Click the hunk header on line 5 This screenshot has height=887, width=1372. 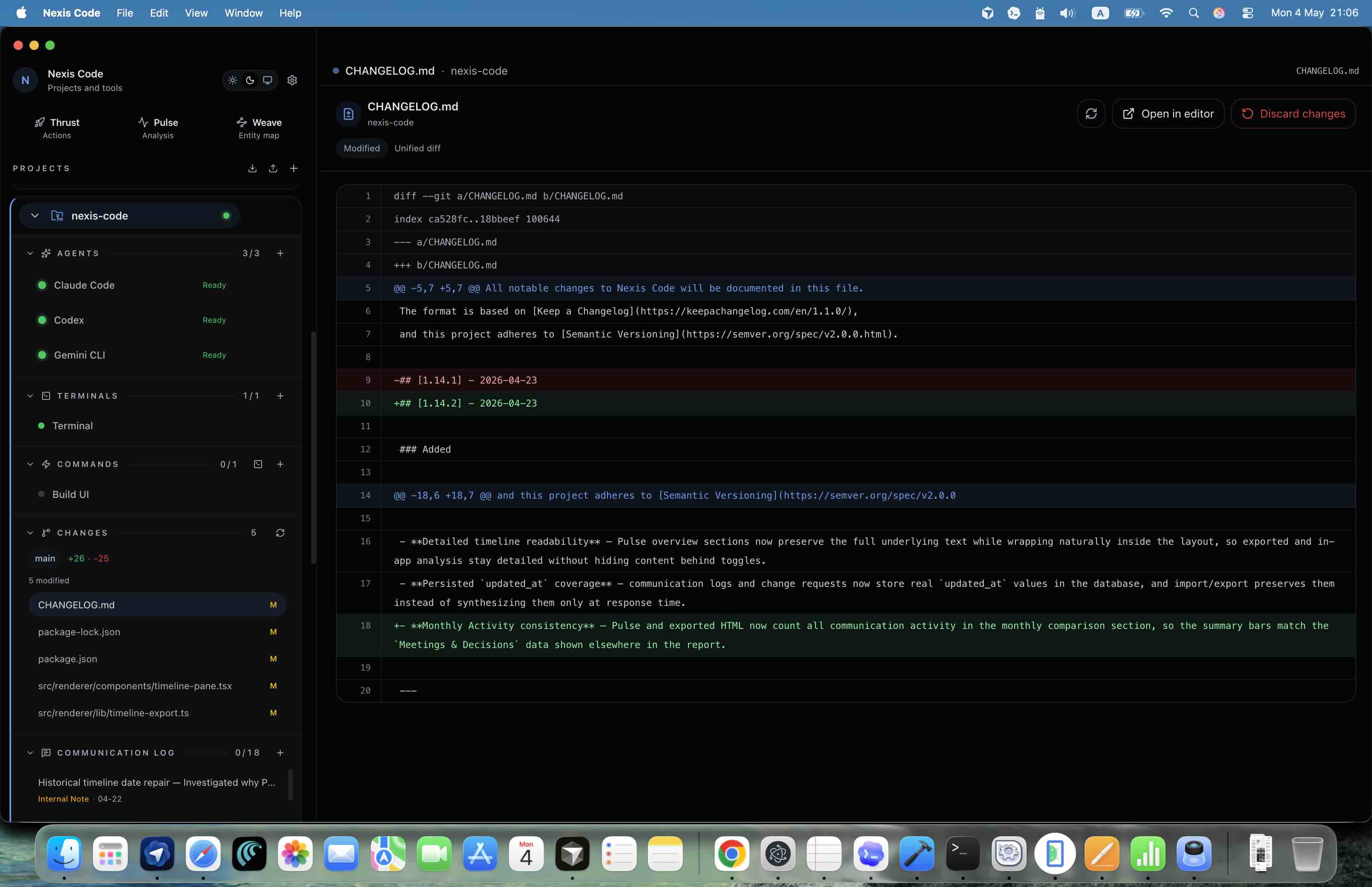(846, 288)
